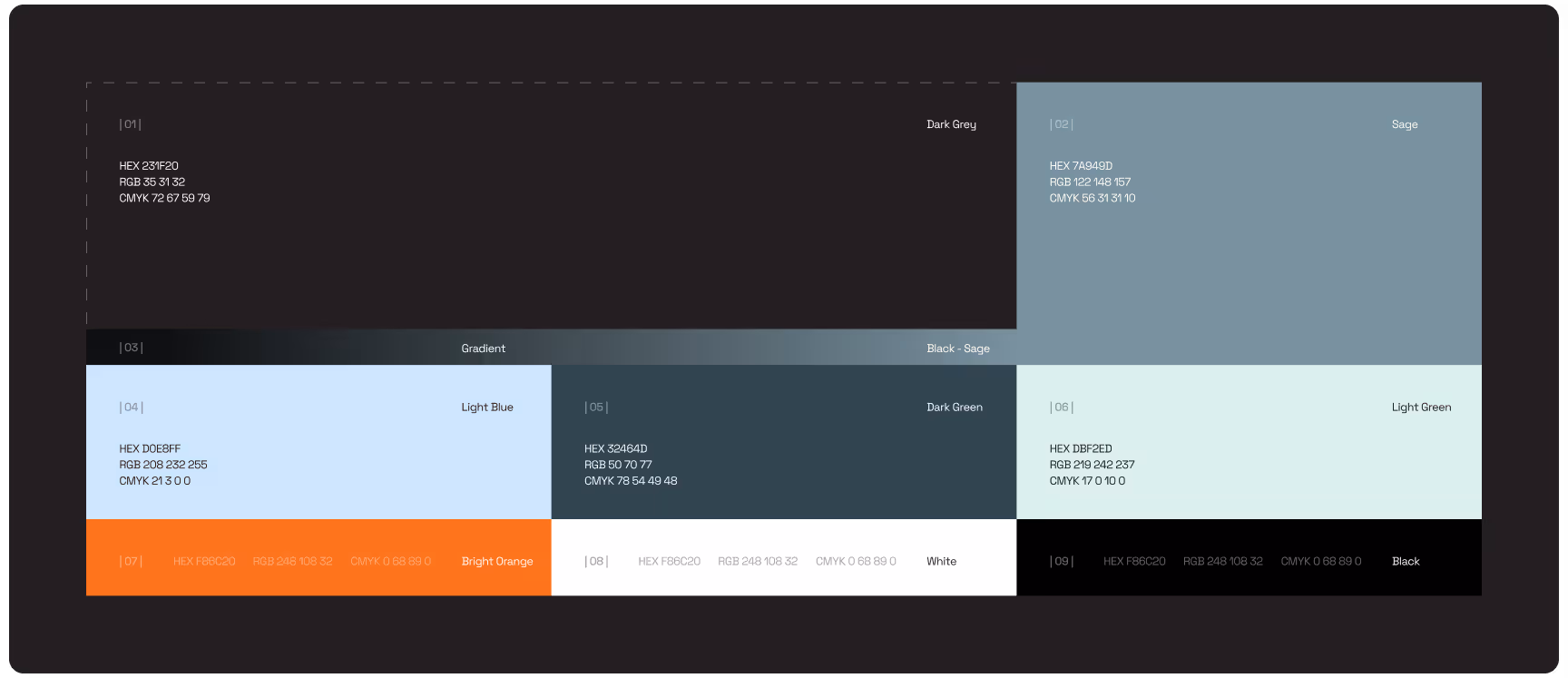This screenshot has width=1568, height=678.
Task: Click the 'RGB 35 31 32' value
Action: (152, 182)
